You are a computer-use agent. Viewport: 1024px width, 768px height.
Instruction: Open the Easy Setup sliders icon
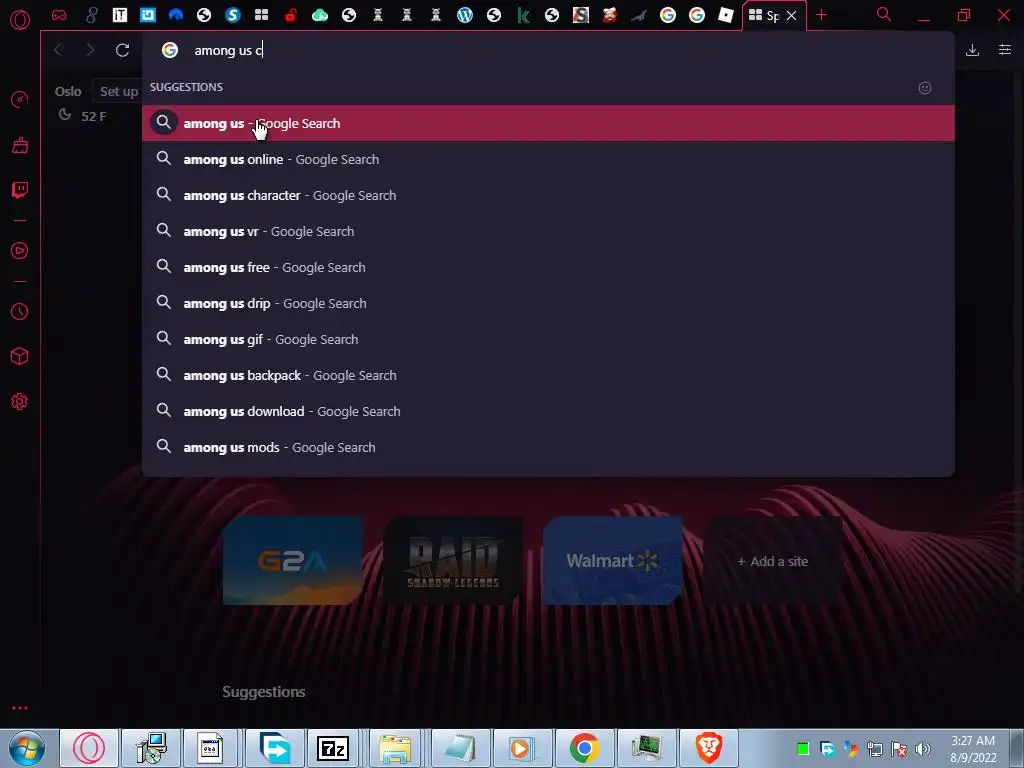coord(1005,50)
